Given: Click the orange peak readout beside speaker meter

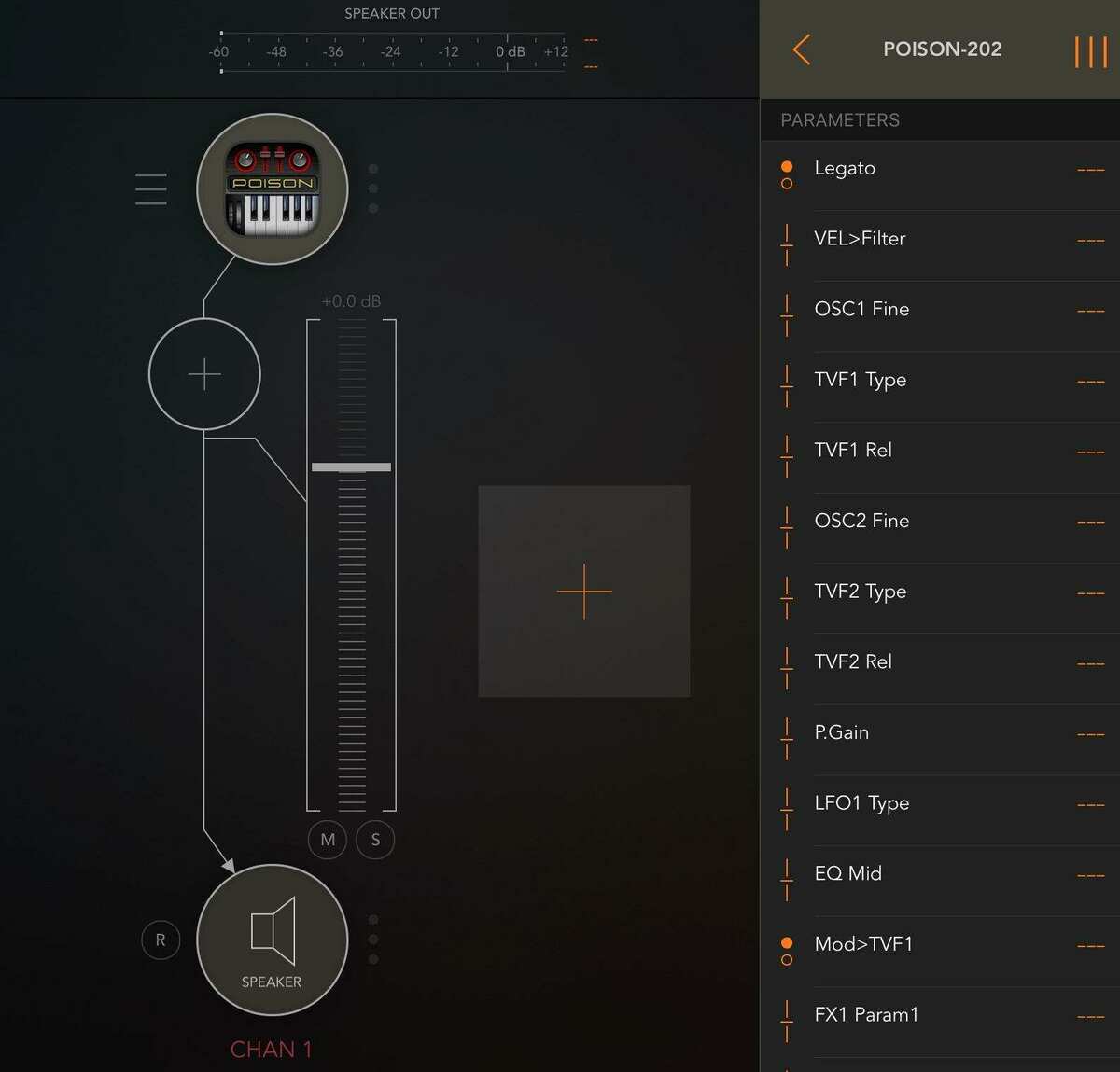Looking at the screenshot, I should [591, 53].
